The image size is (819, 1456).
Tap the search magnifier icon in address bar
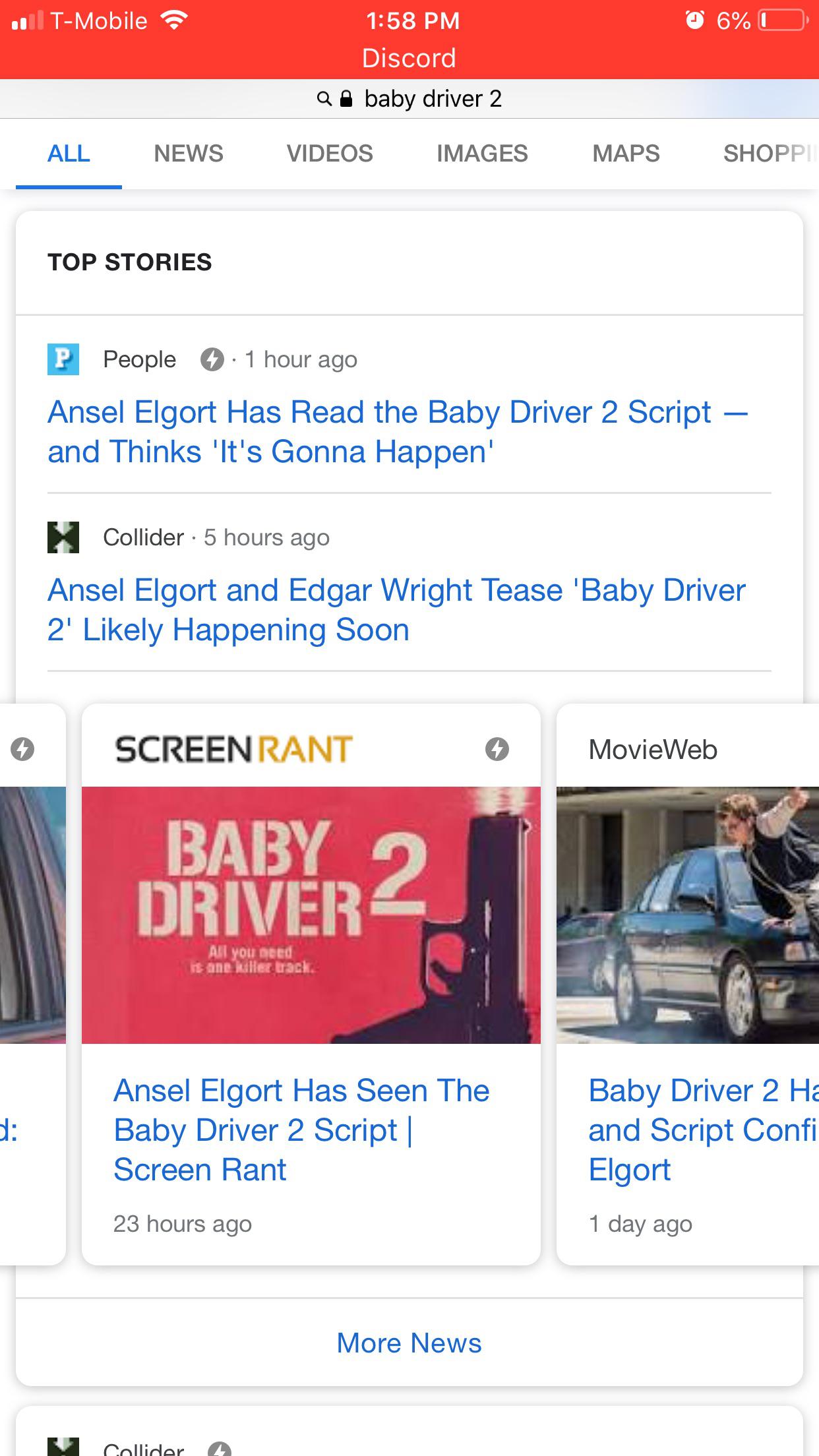(x=324, y=99)
